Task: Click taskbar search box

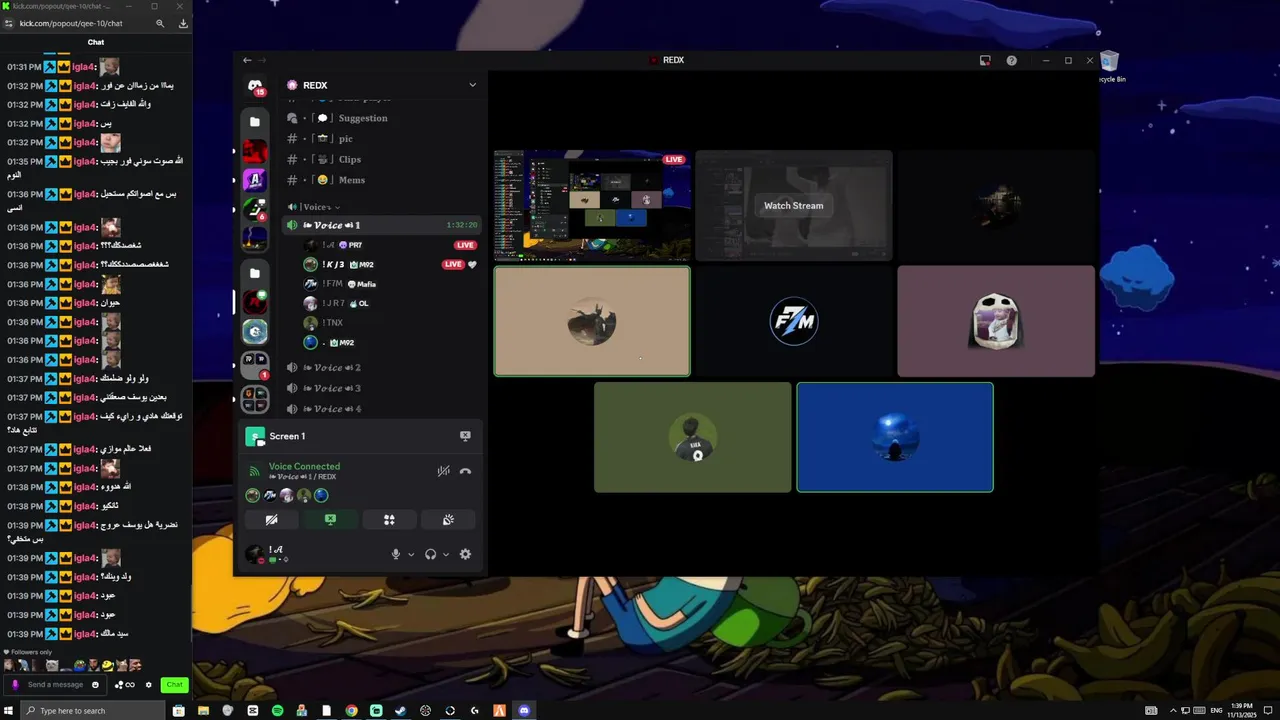Action: pyautogui.click(x=92, y=711)
